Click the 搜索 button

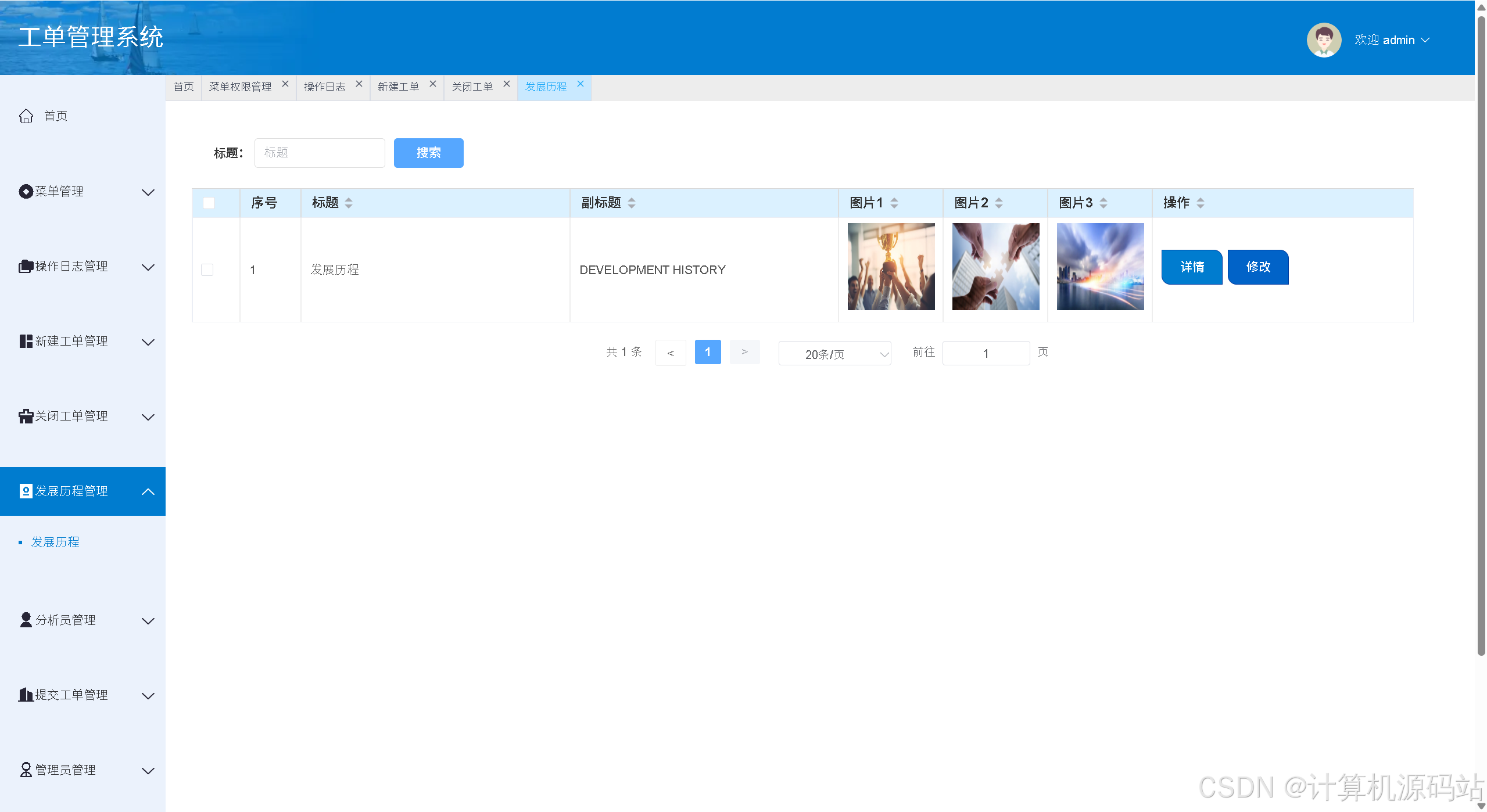tap(428, 153)
